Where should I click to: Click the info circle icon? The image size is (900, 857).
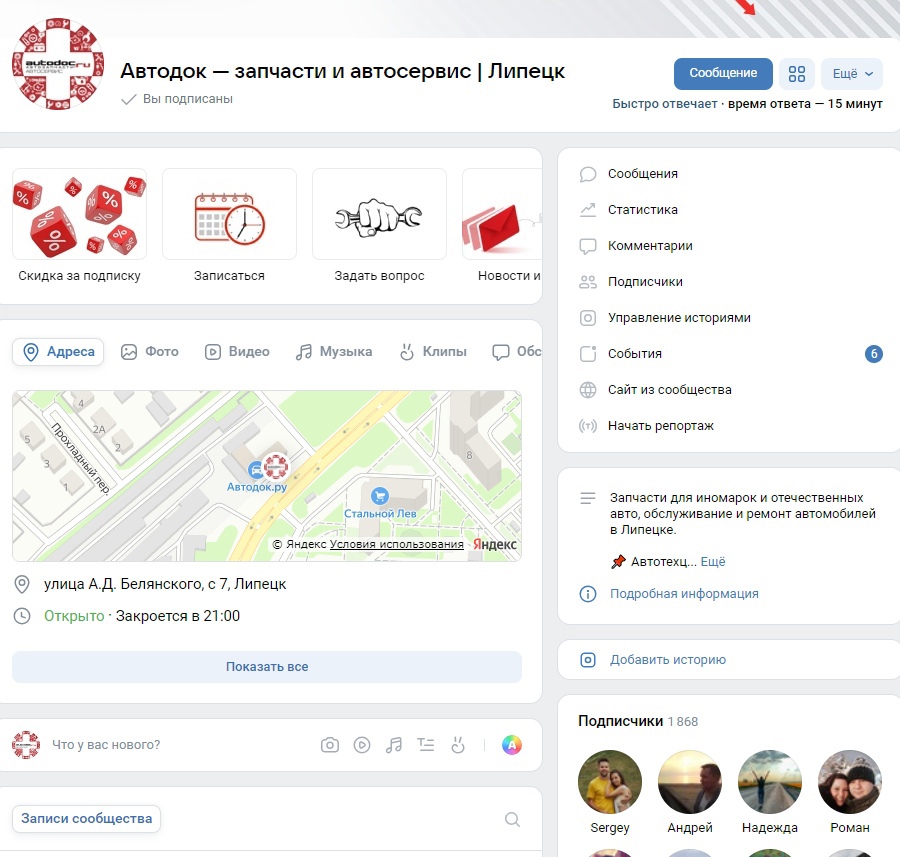pyautogui.click(x=588, y=594)
